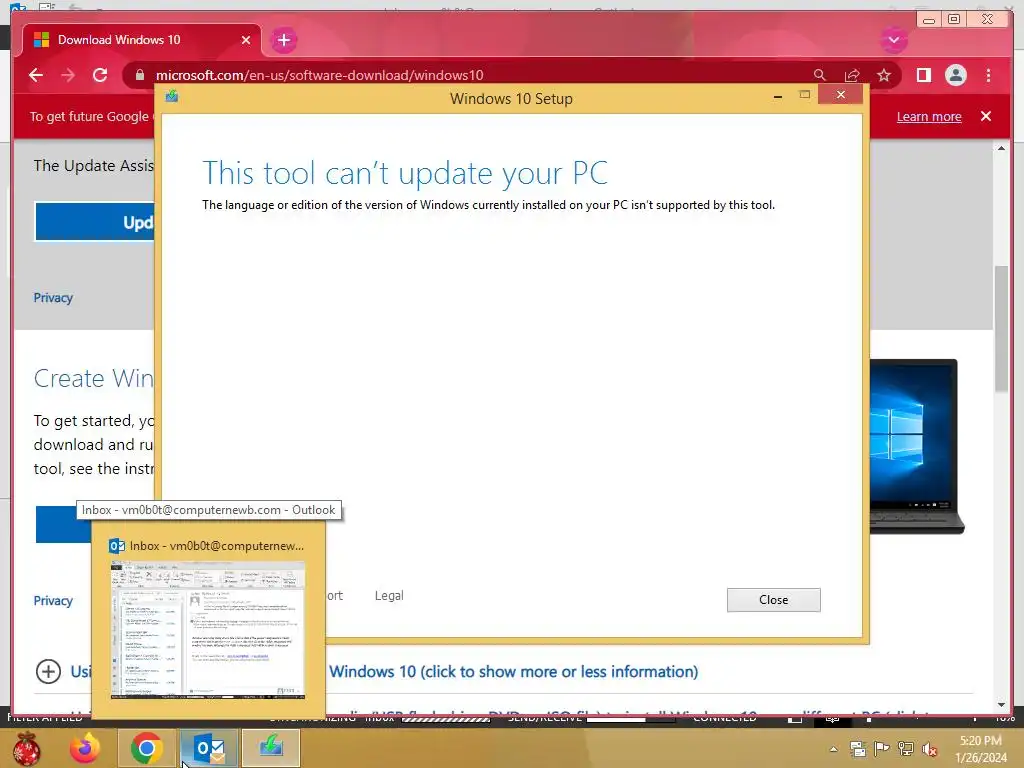
Task: Open the ornament Start button on taskbar
Action: [26, 748]
